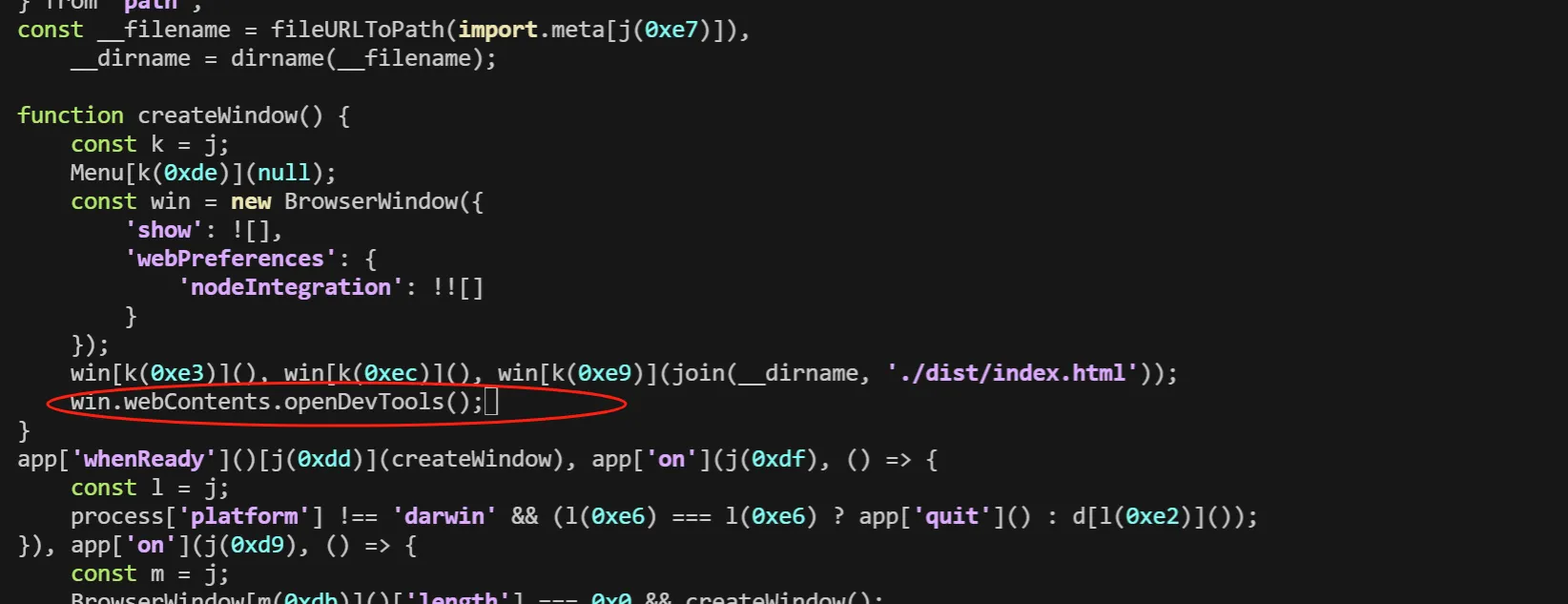
Task: Click the 'show' property key
Action: (164, 230)
